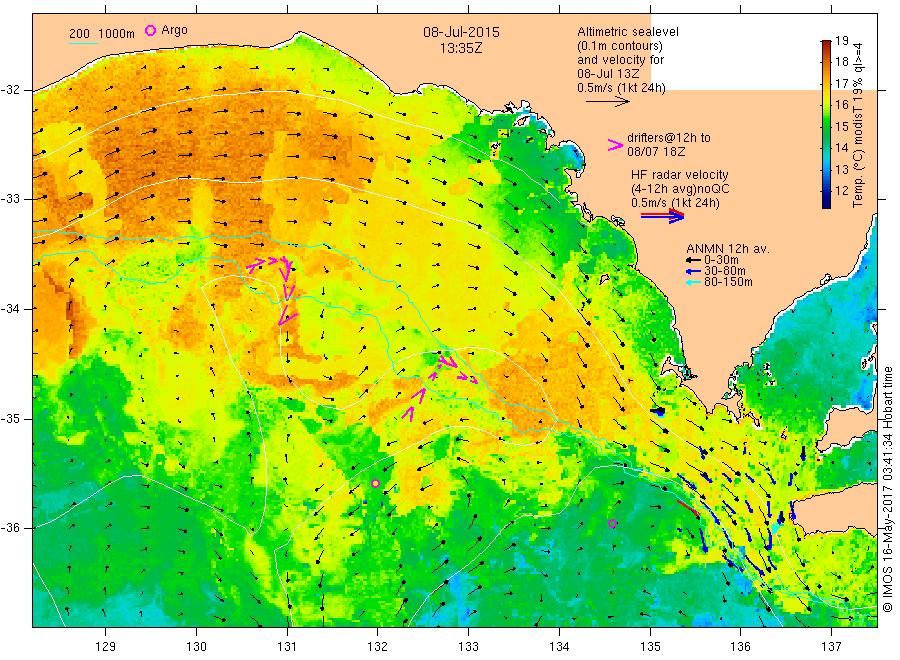Click the longitude label 137
The height and width of the screenshot is (660, 900).
tap(831, 647)
